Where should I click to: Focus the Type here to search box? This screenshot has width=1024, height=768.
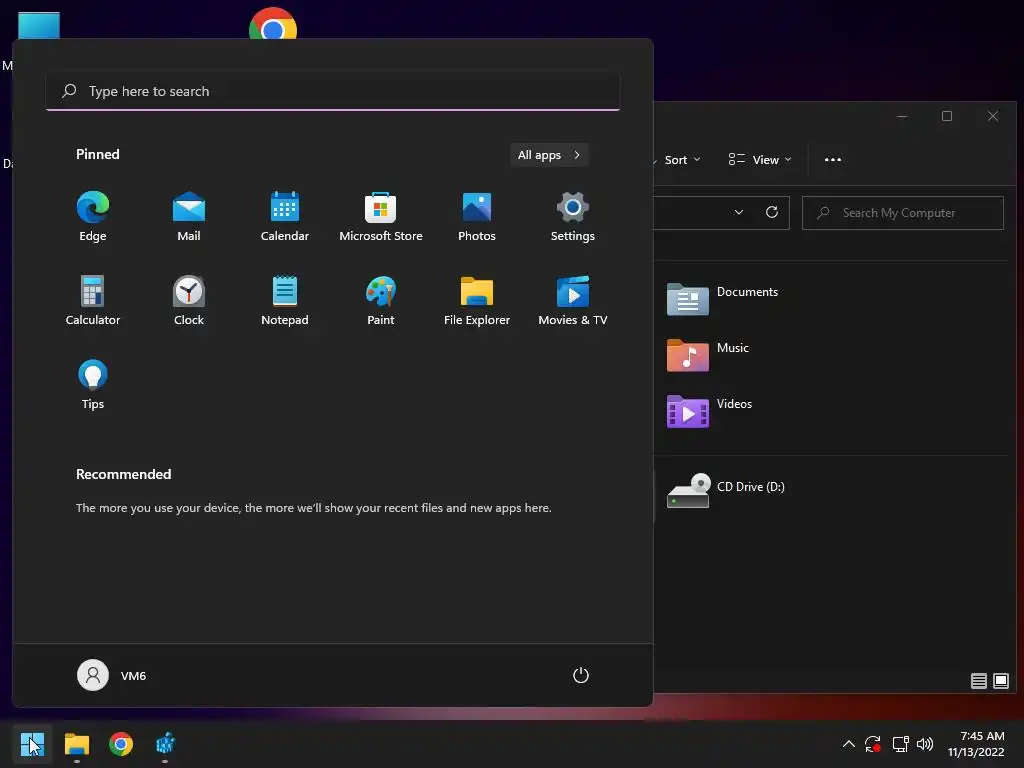click(x=333, y=91)
